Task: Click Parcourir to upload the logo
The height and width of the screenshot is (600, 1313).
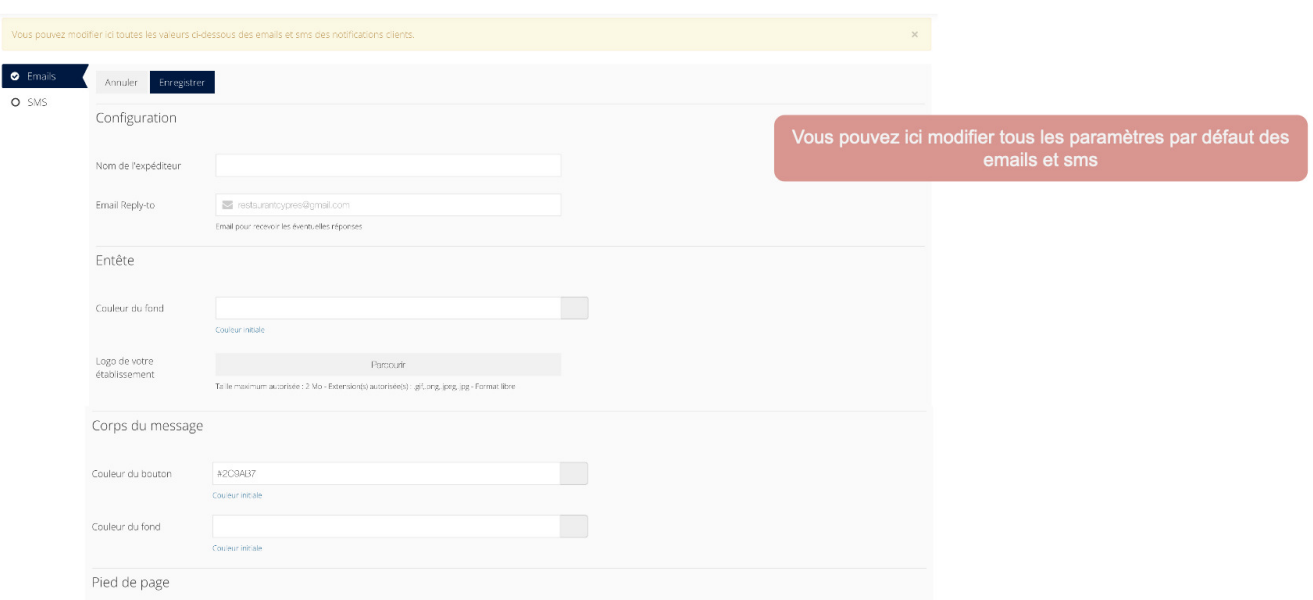Action: (388, 364)
